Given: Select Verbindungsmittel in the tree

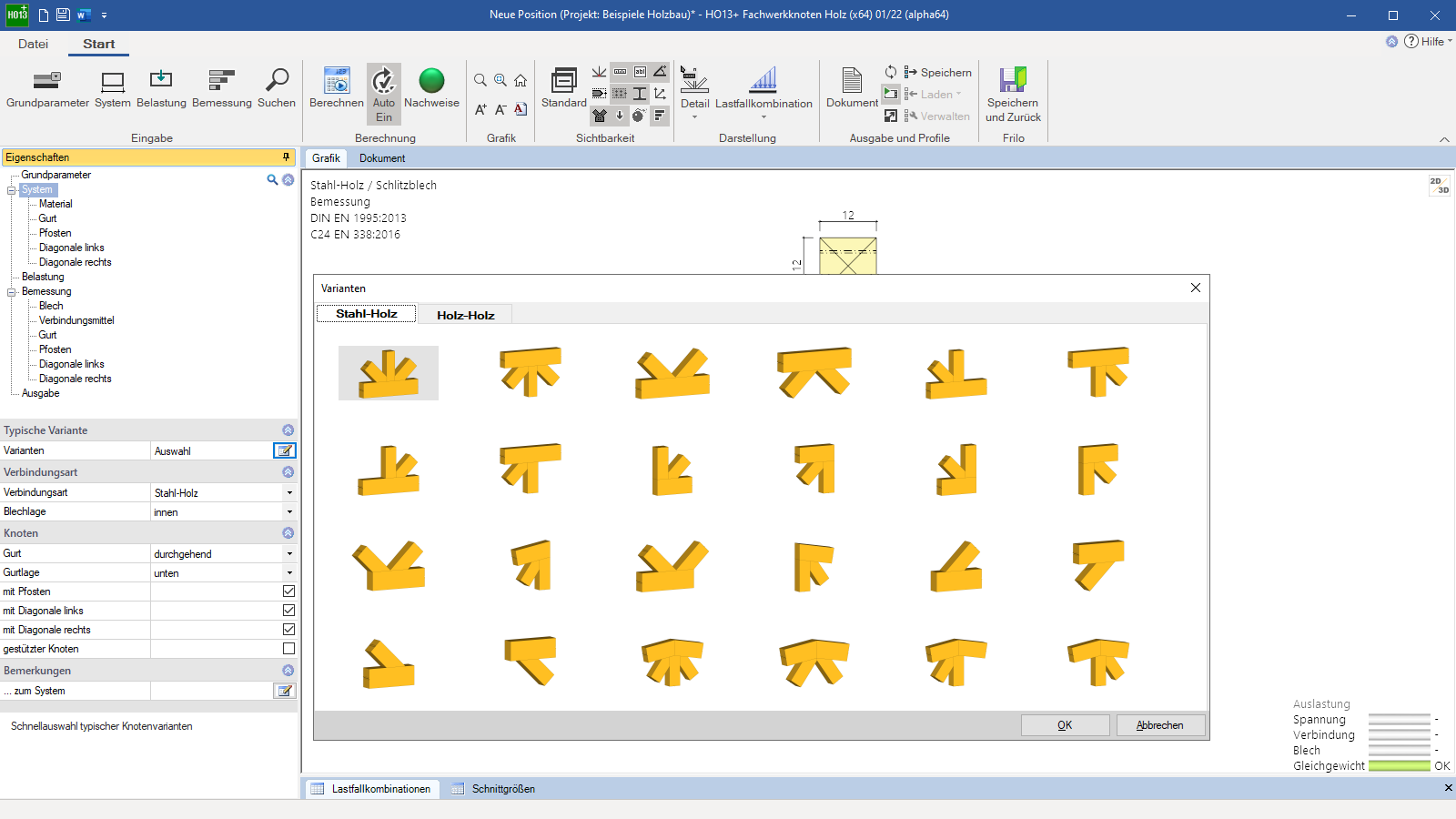Looking at the screenshot, I should (76, 320).
